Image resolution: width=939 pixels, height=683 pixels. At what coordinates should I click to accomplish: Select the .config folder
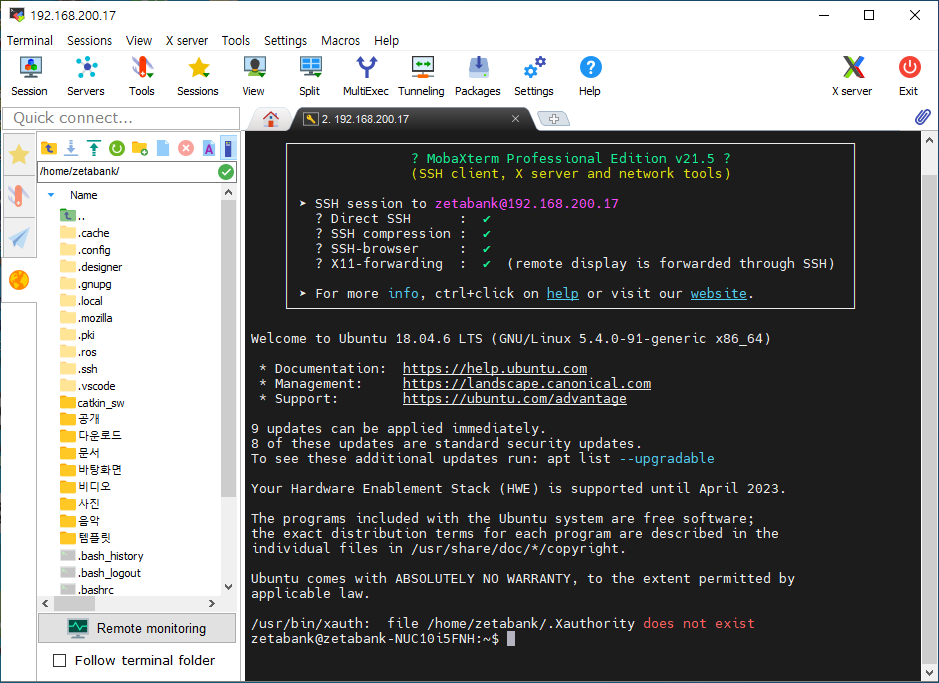85,250
